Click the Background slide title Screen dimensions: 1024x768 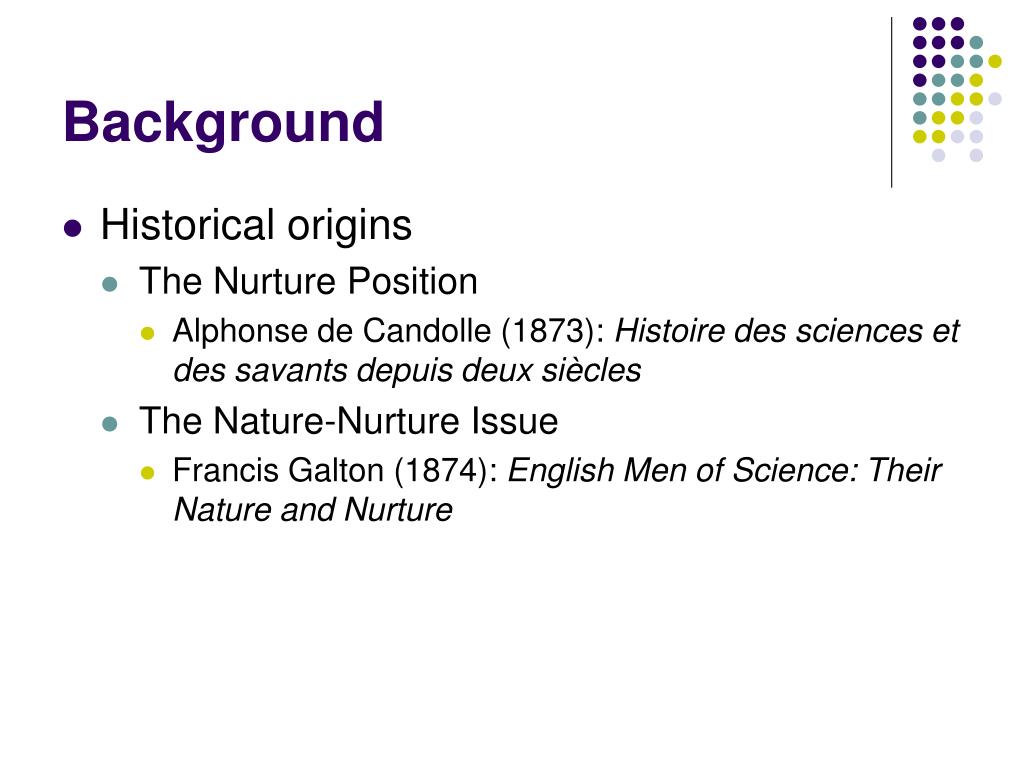[x=223, y=124]
